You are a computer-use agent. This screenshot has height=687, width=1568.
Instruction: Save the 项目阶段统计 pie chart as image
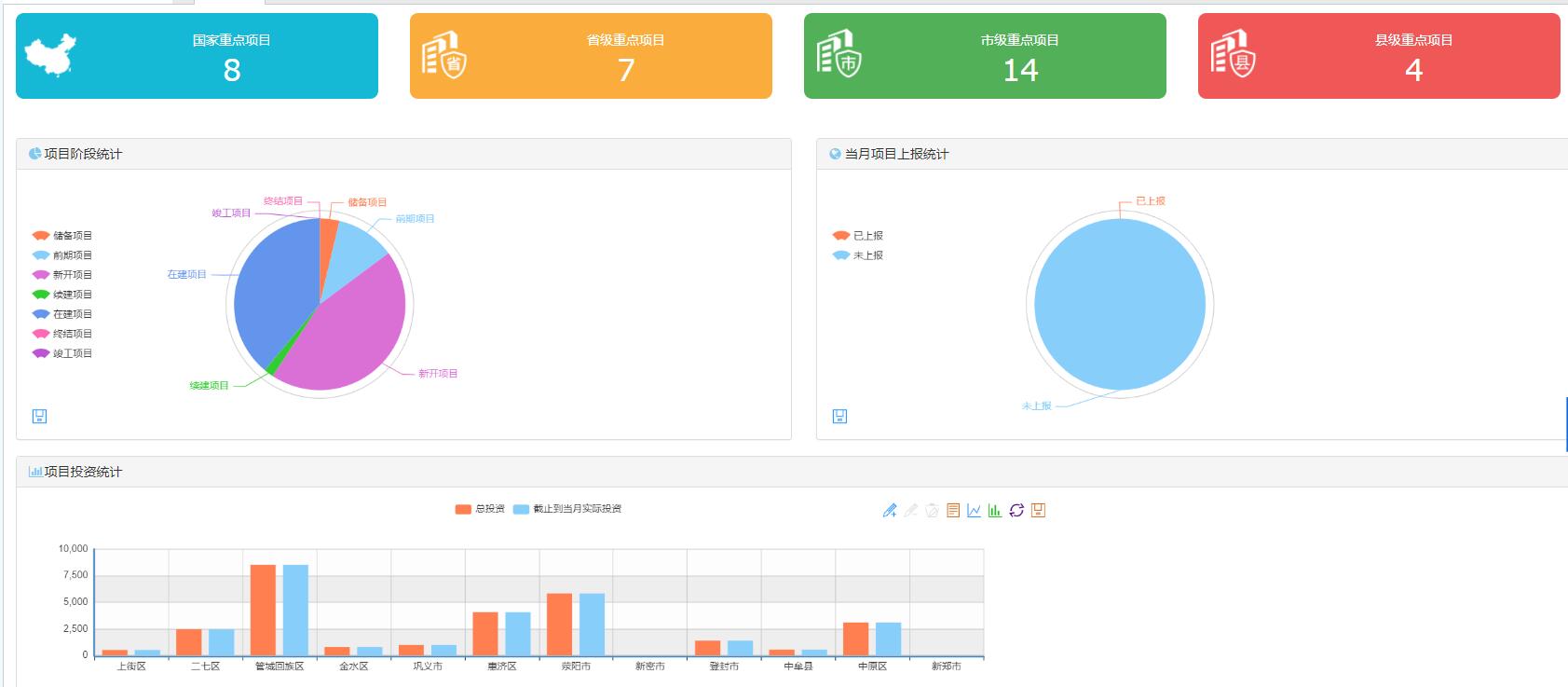pyautogui.click(x=39, y=416)
